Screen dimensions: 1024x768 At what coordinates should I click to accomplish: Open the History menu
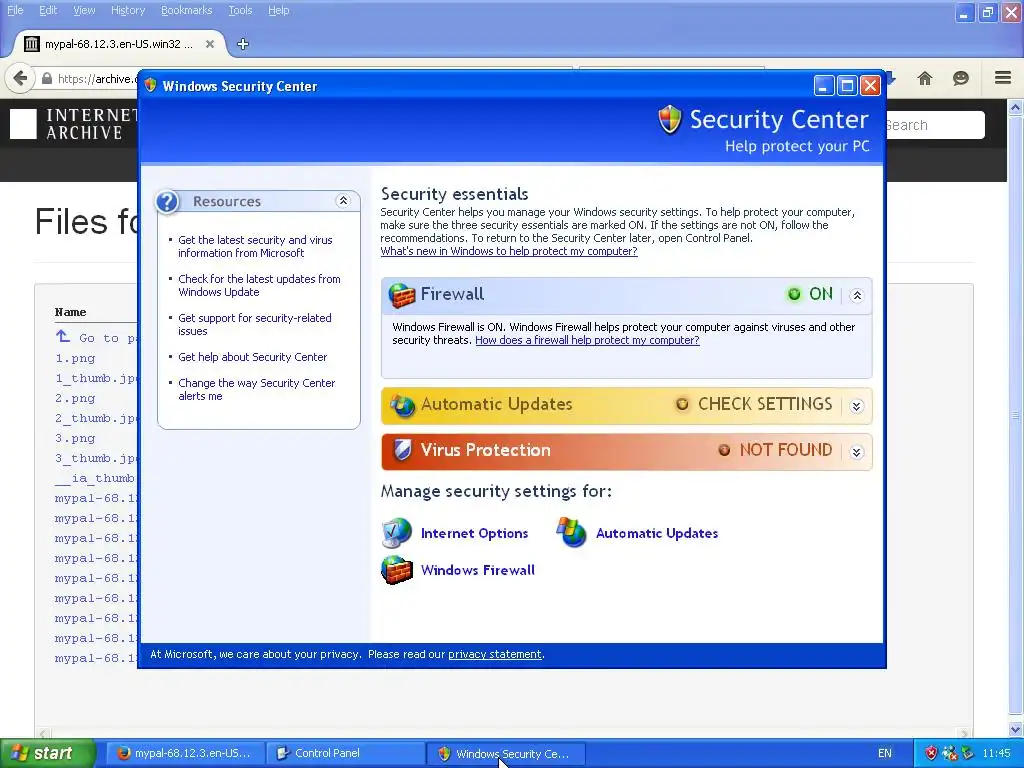128,10
